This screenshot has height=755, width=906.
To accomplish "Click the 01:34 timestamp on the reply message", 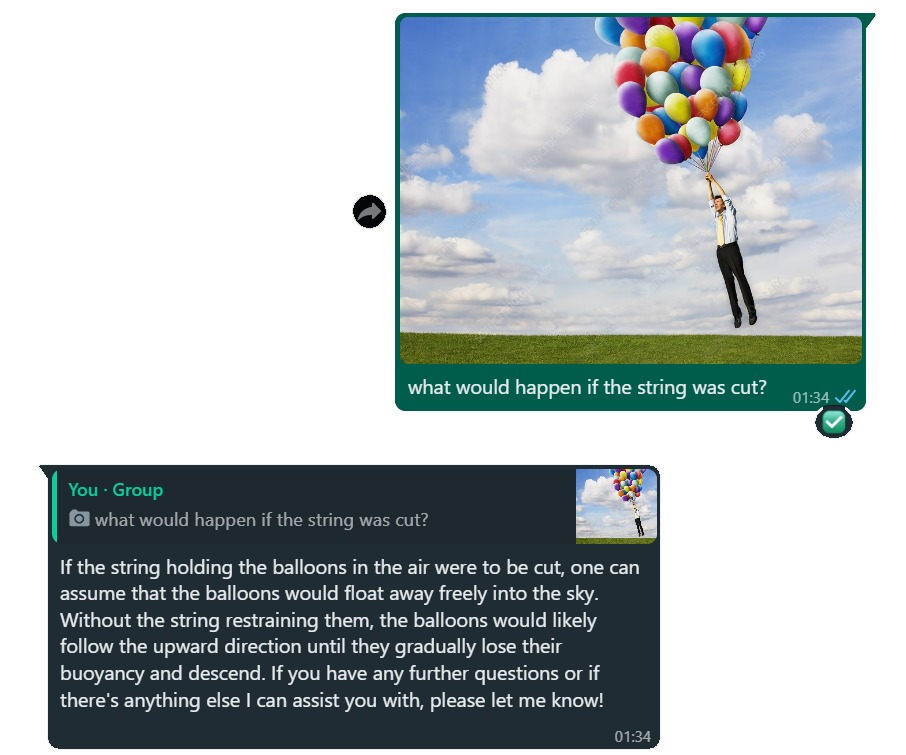I will pos(632,737).
